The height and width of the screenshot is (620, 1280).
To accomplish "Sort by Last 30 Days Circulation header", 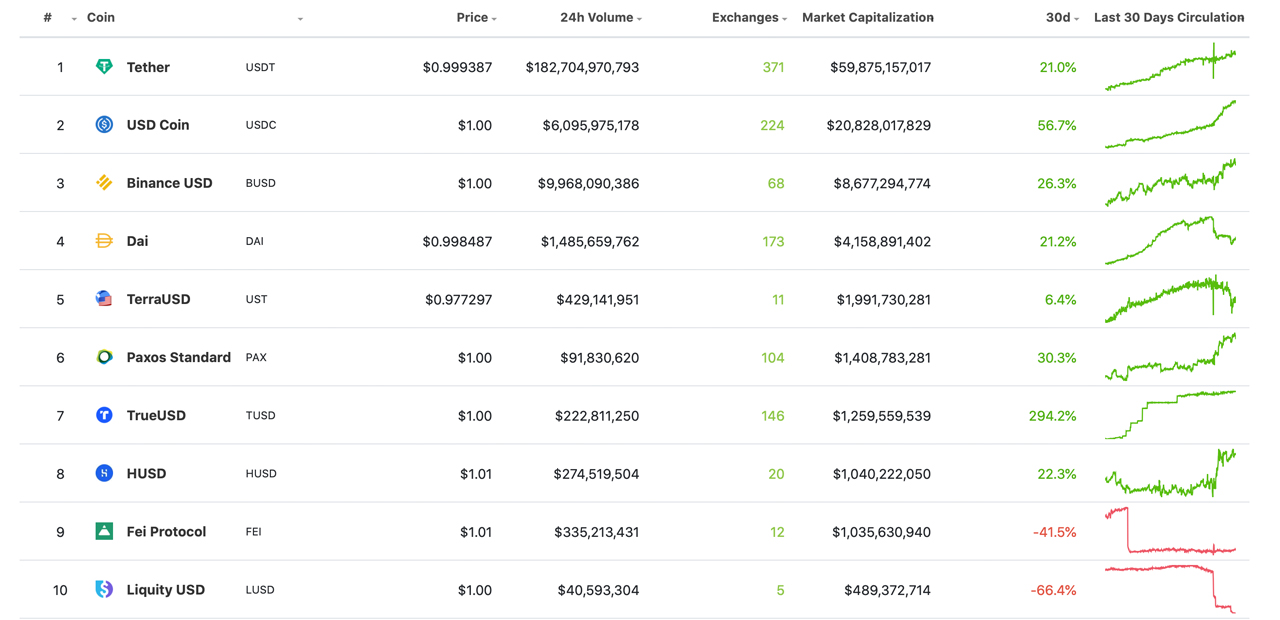I will [x=1169, y=18].
